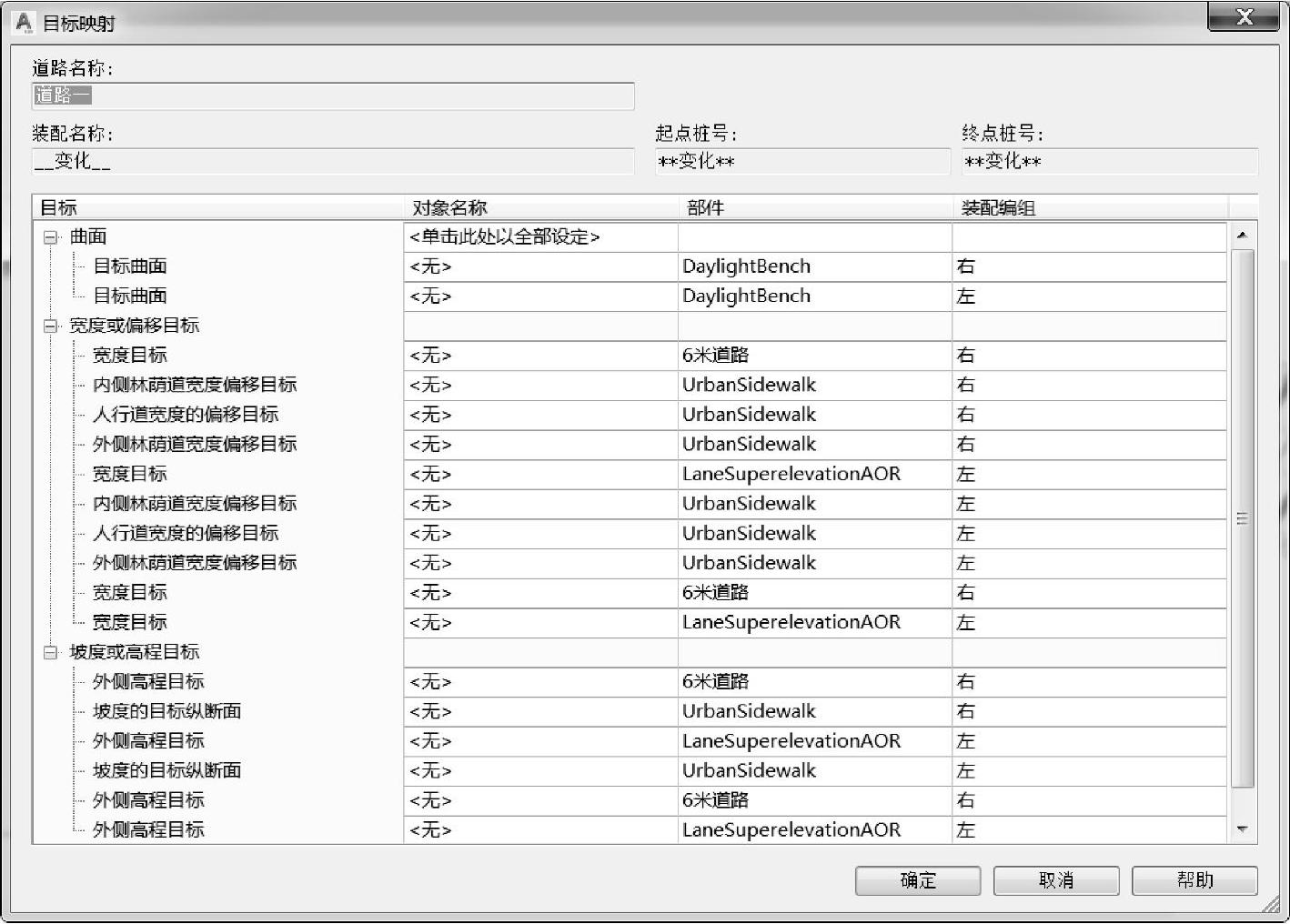Collapse the 曲面 tree group
This screenshot has height=924, width=1290.
51,237
